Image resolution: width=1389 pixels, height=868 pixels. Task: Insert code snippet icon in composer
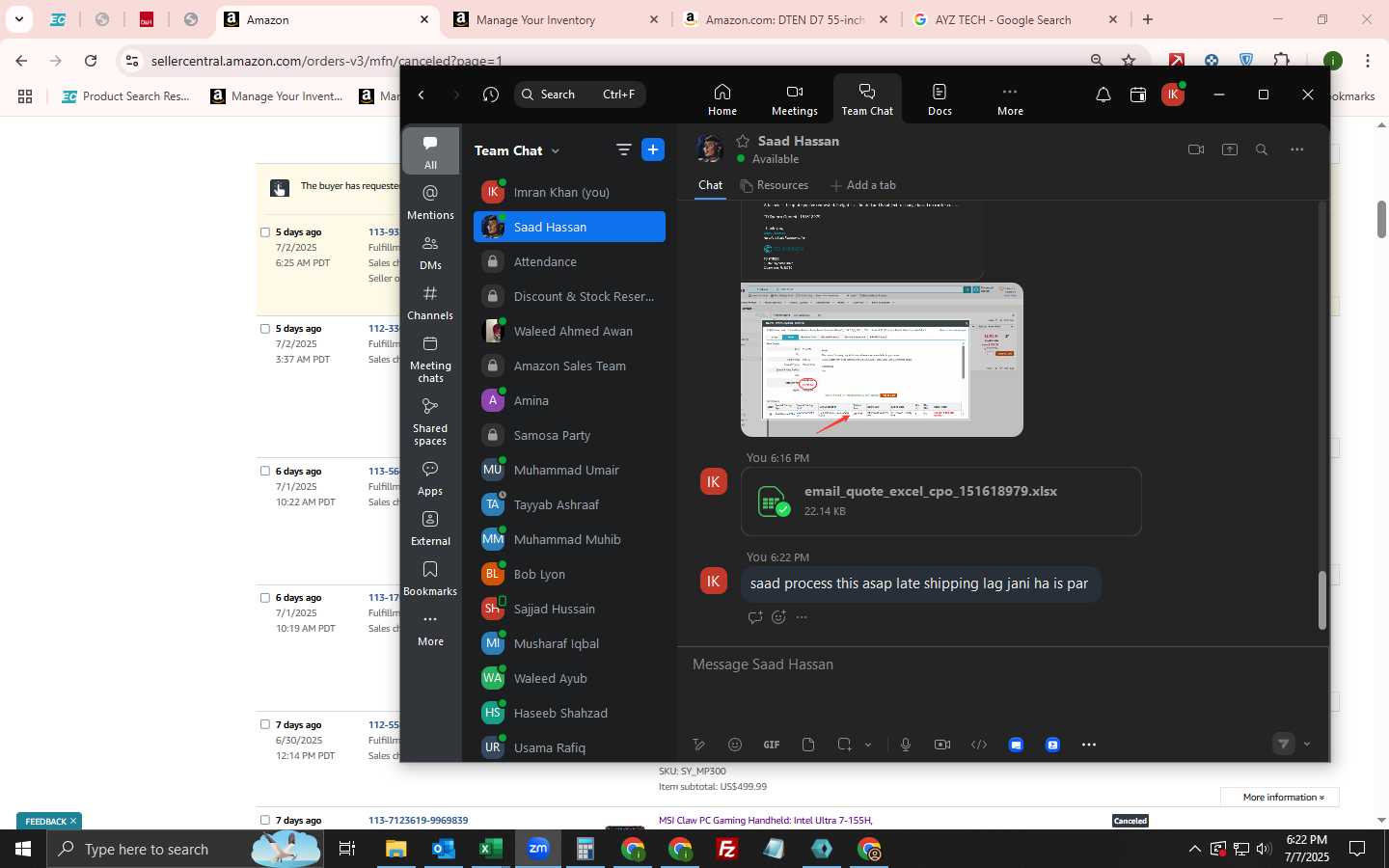click(979, 745)
